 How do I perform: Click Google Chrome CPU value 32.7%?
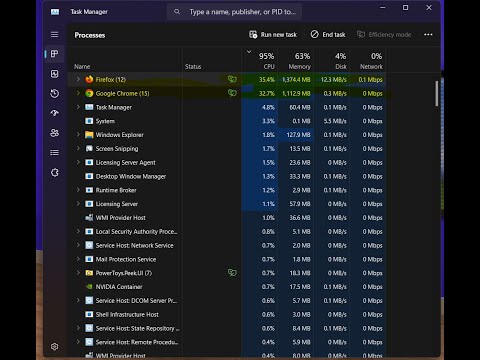pos(267,94)
